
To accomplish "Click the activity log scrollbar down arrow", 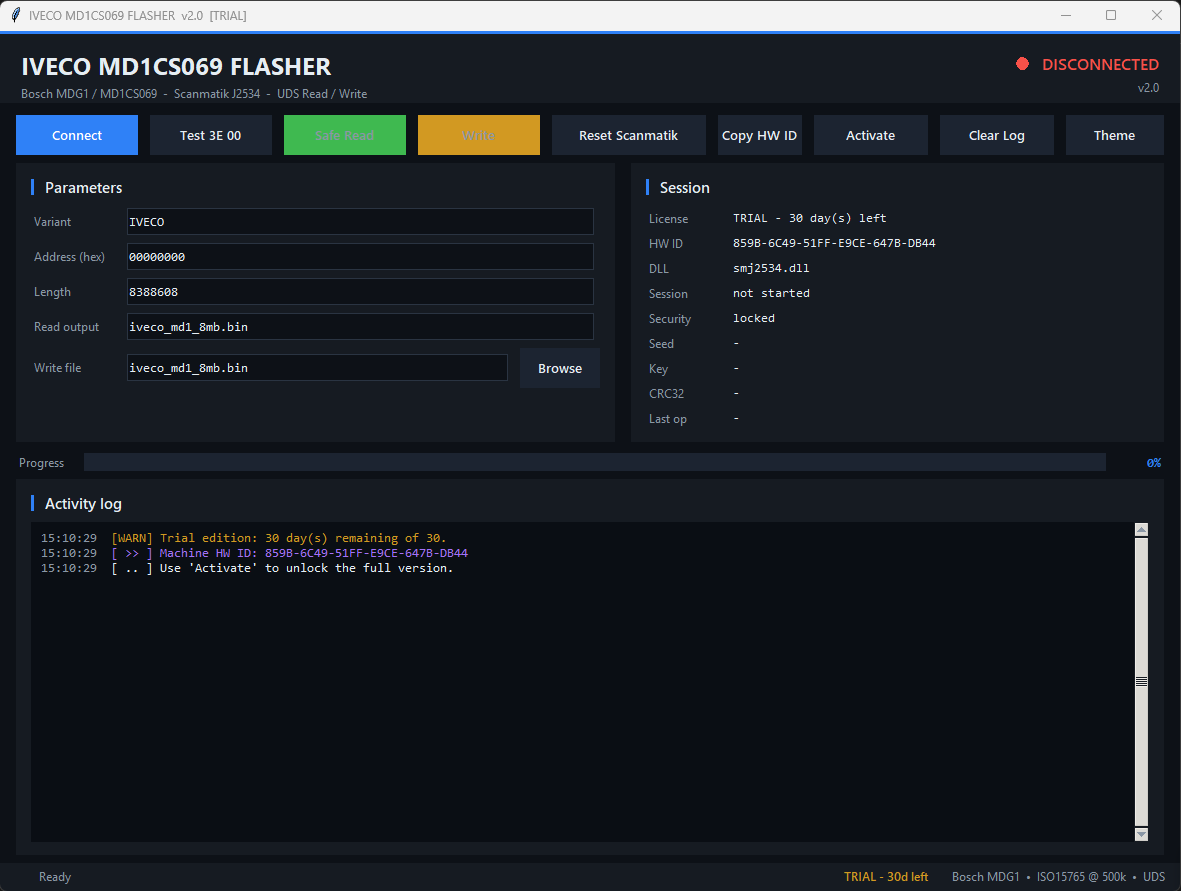I will point(1141,834).
